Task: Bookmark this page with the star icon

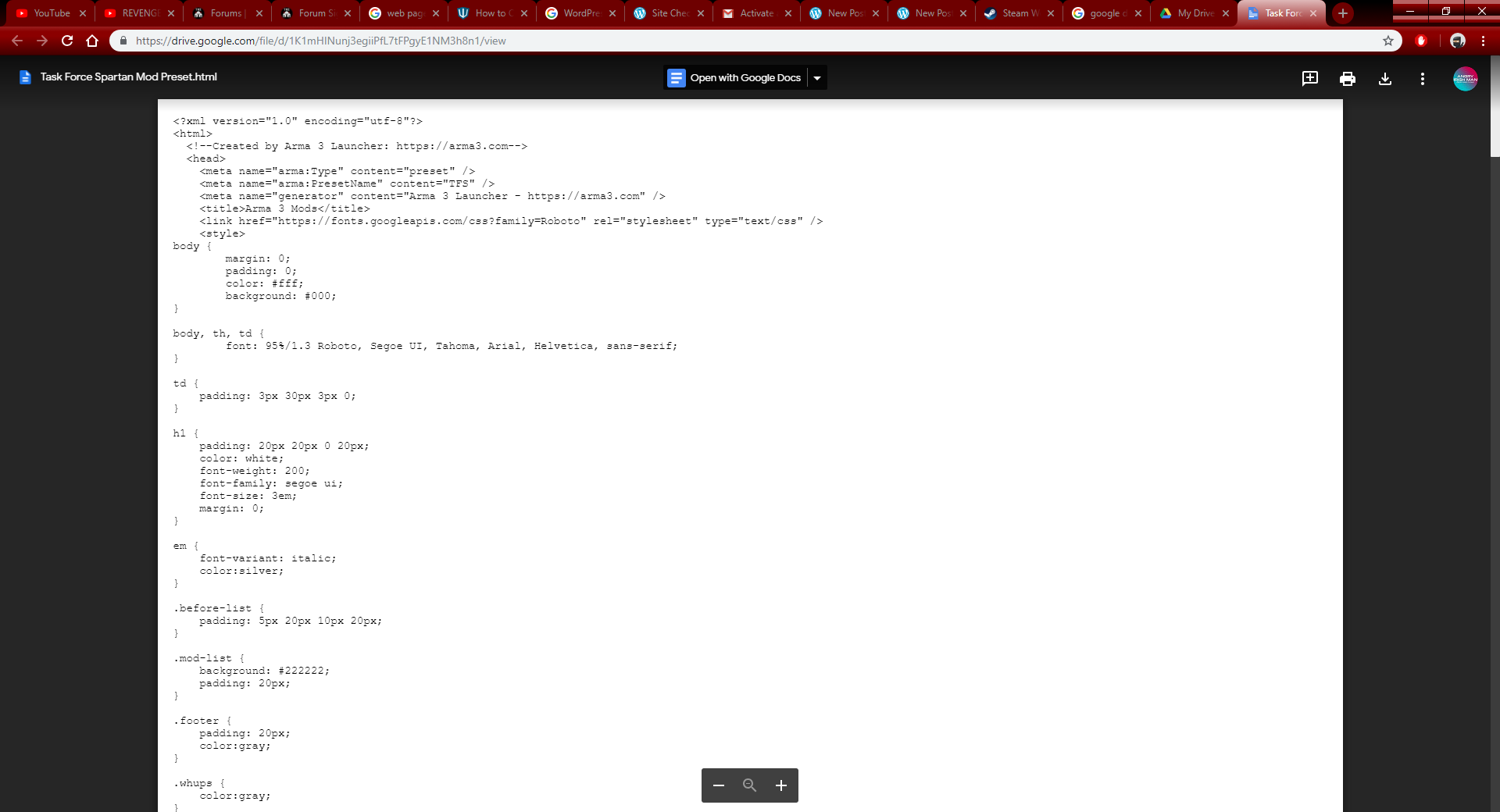Action: point(1387,41)
